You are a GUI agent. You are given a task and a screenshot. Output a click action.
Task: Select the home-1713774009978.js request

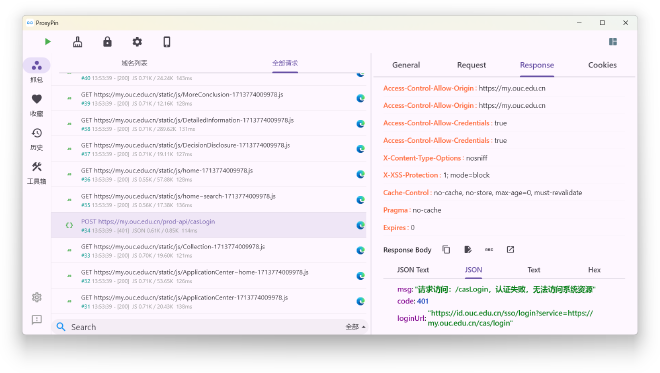209,174
